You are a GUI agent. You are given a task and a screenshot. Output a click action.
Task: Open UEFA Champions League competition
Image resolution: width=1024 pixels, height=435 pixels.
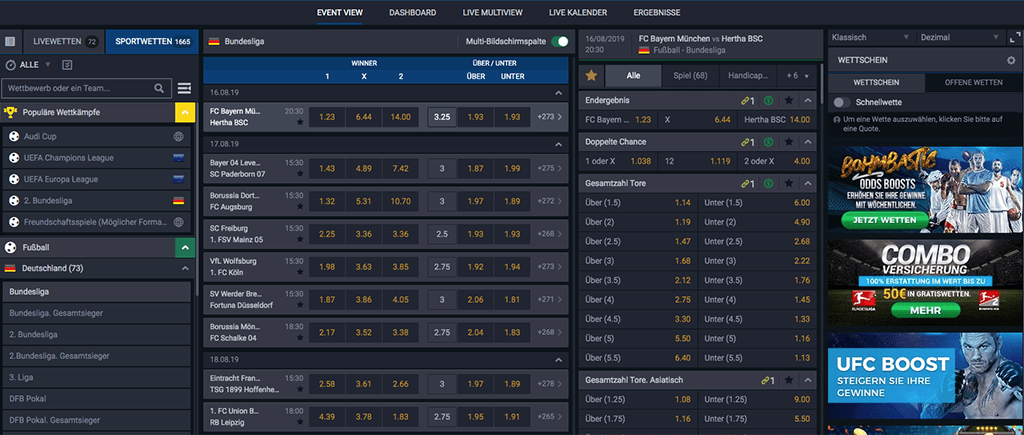coord(97,158)
